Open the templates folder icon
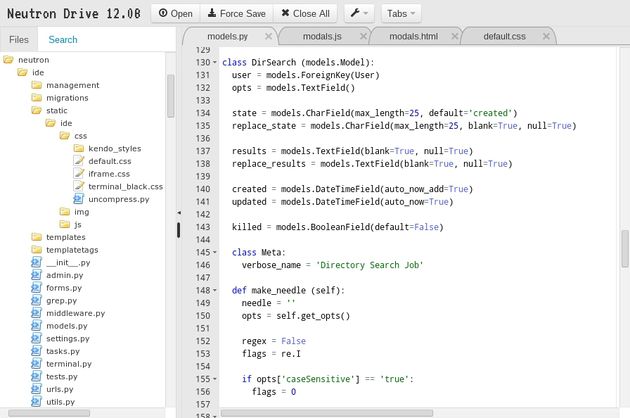The height and width of the screenshot is (418, 630). point(37,237)
